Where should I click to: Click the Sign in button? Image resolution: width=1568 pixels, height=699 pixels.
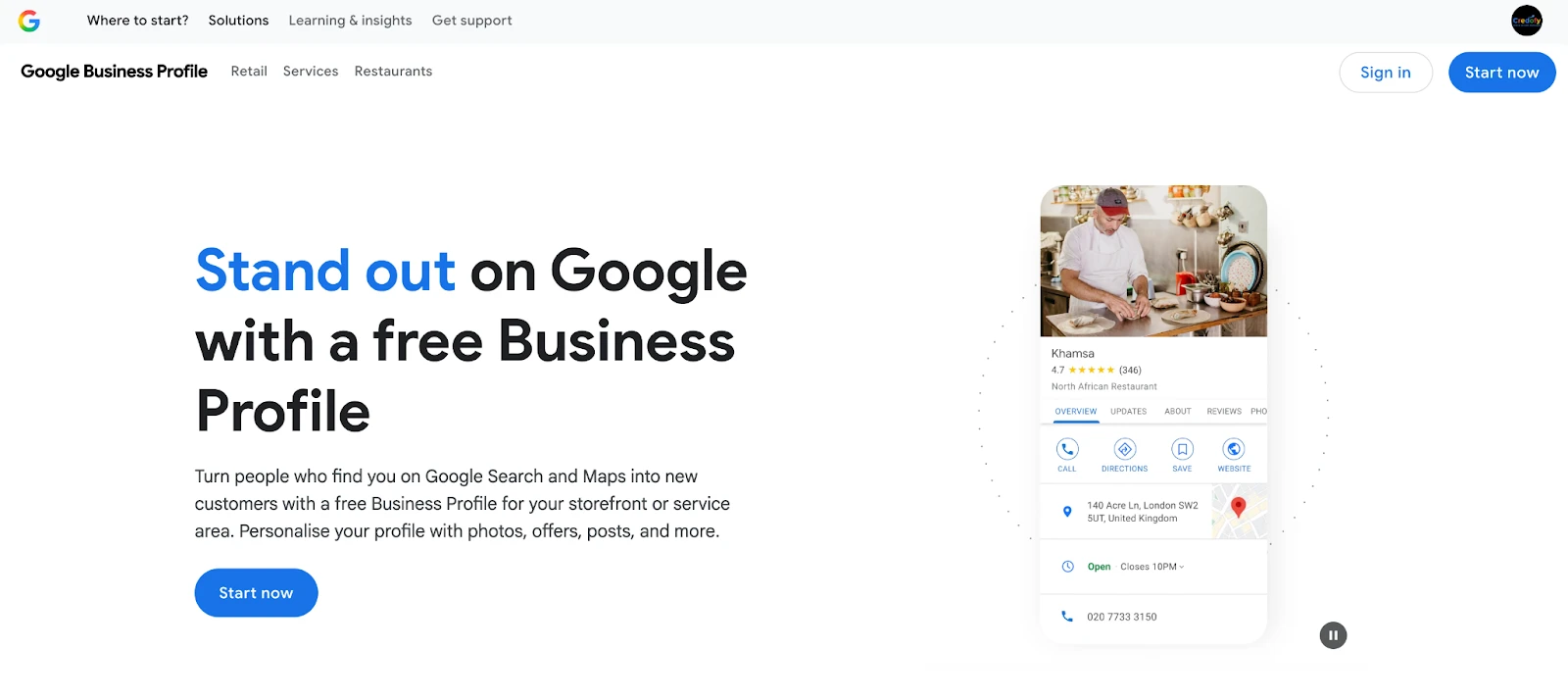(x=1386, y=73)
